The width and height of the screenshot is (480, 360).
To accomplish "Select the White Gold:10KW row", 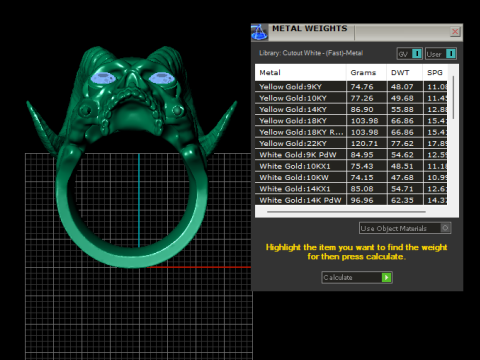I will point(351,177).
